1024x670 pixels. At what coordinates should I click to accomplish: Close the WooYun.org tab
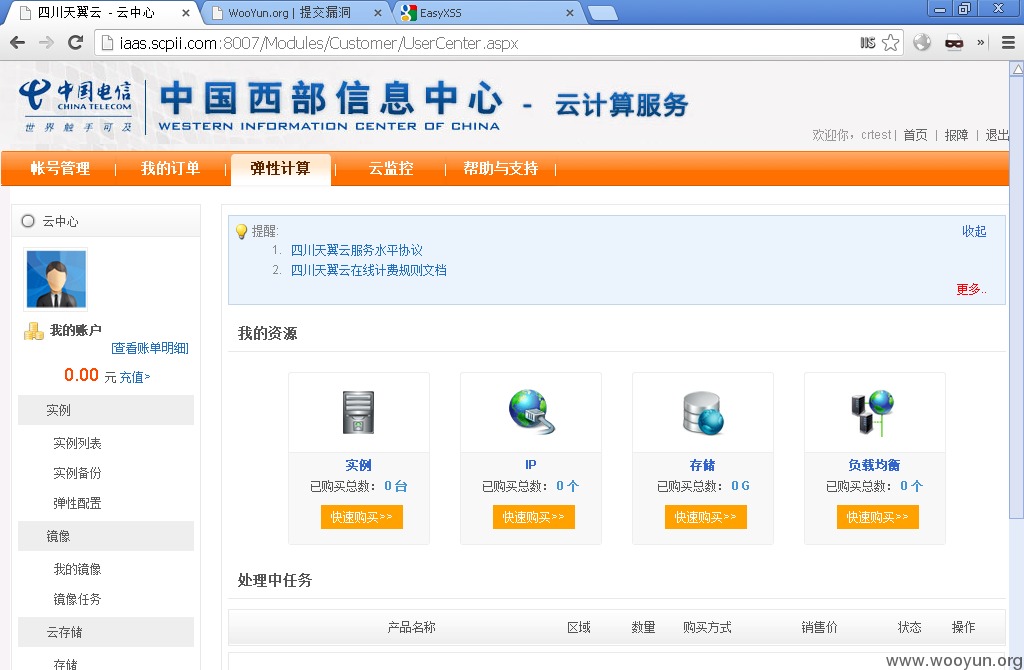[377, 12]
